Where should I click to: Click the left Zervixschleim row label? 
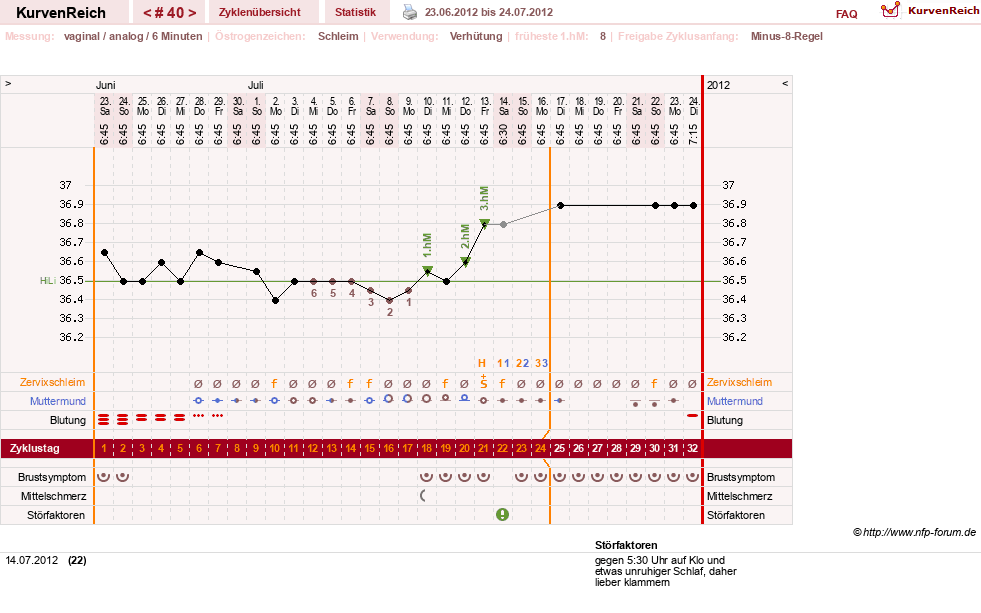(x=53, y=382)
